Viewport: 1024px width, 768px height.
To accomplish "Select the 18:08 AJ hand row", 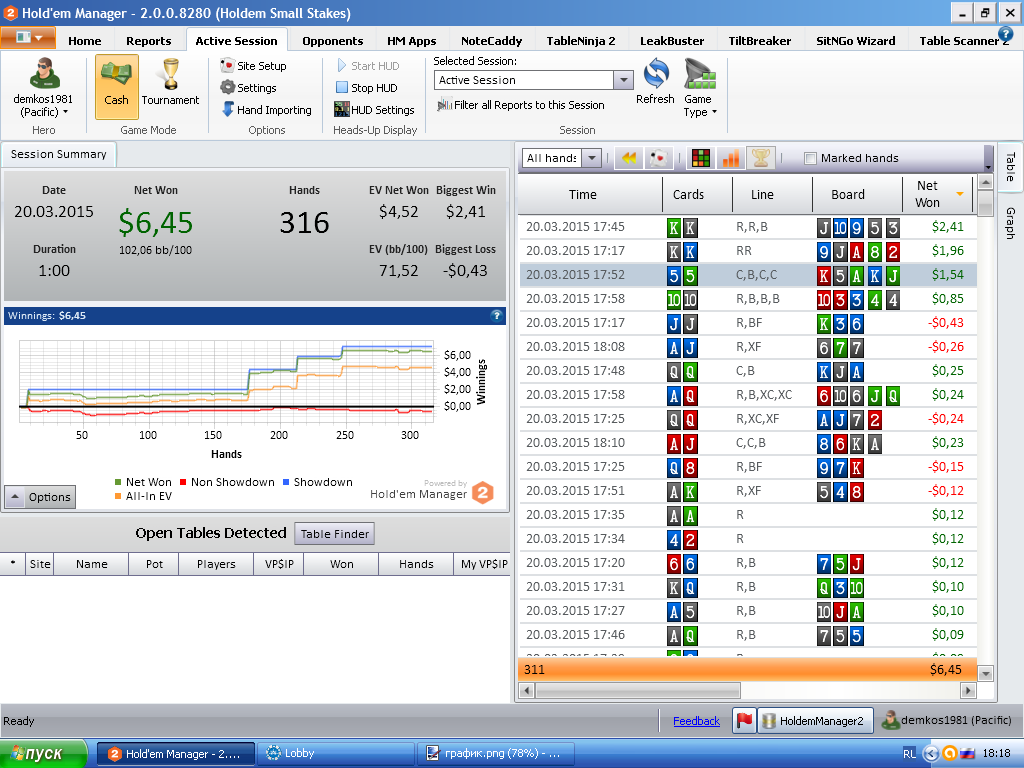I will [748, 347].
